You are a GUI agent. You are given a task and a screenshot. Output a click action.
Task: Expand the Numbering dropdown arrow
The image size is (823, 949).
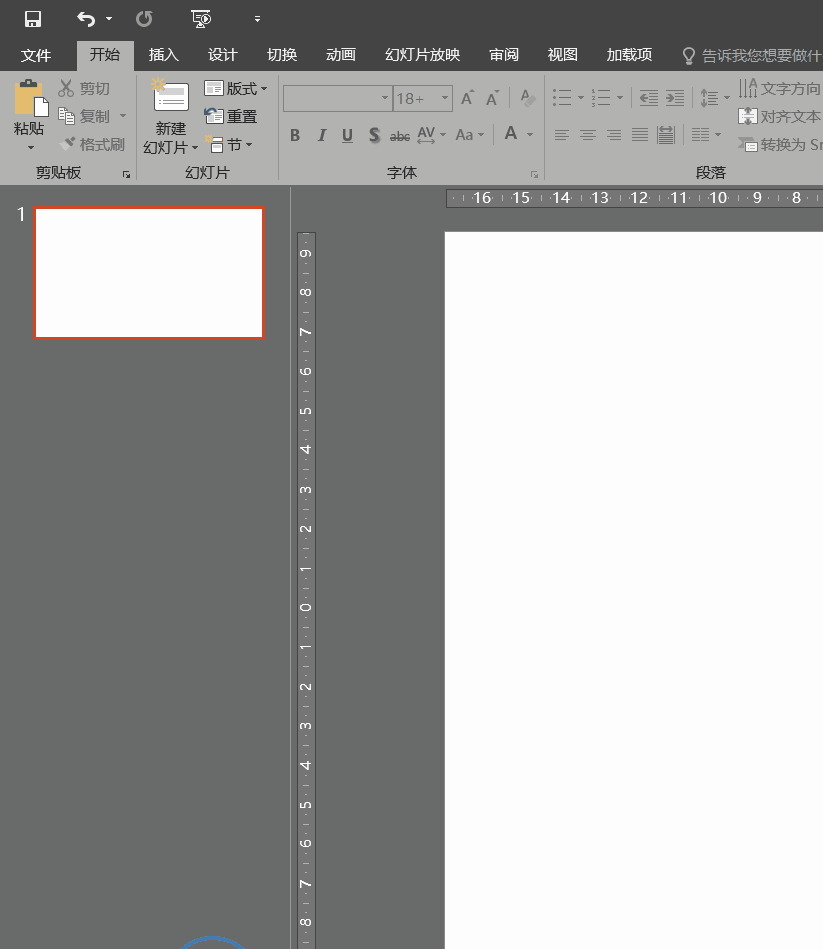(620, 98)
